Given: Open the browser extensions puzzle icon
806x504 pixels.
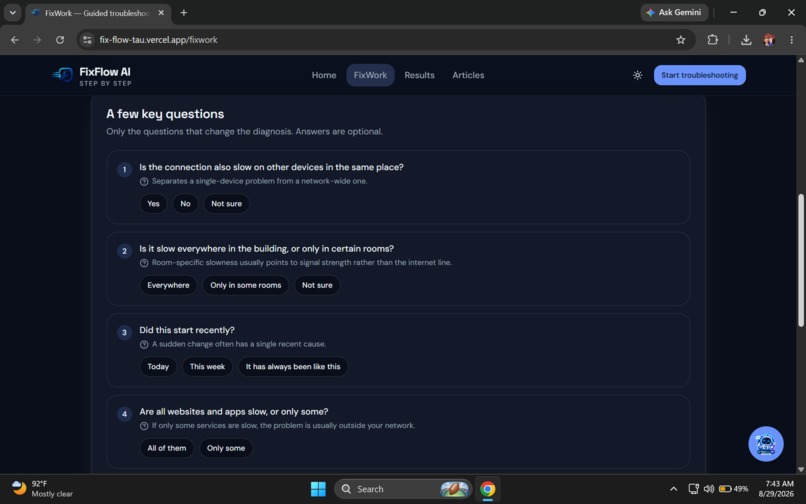Looking at the screenshot, I should tap(712, 40).
